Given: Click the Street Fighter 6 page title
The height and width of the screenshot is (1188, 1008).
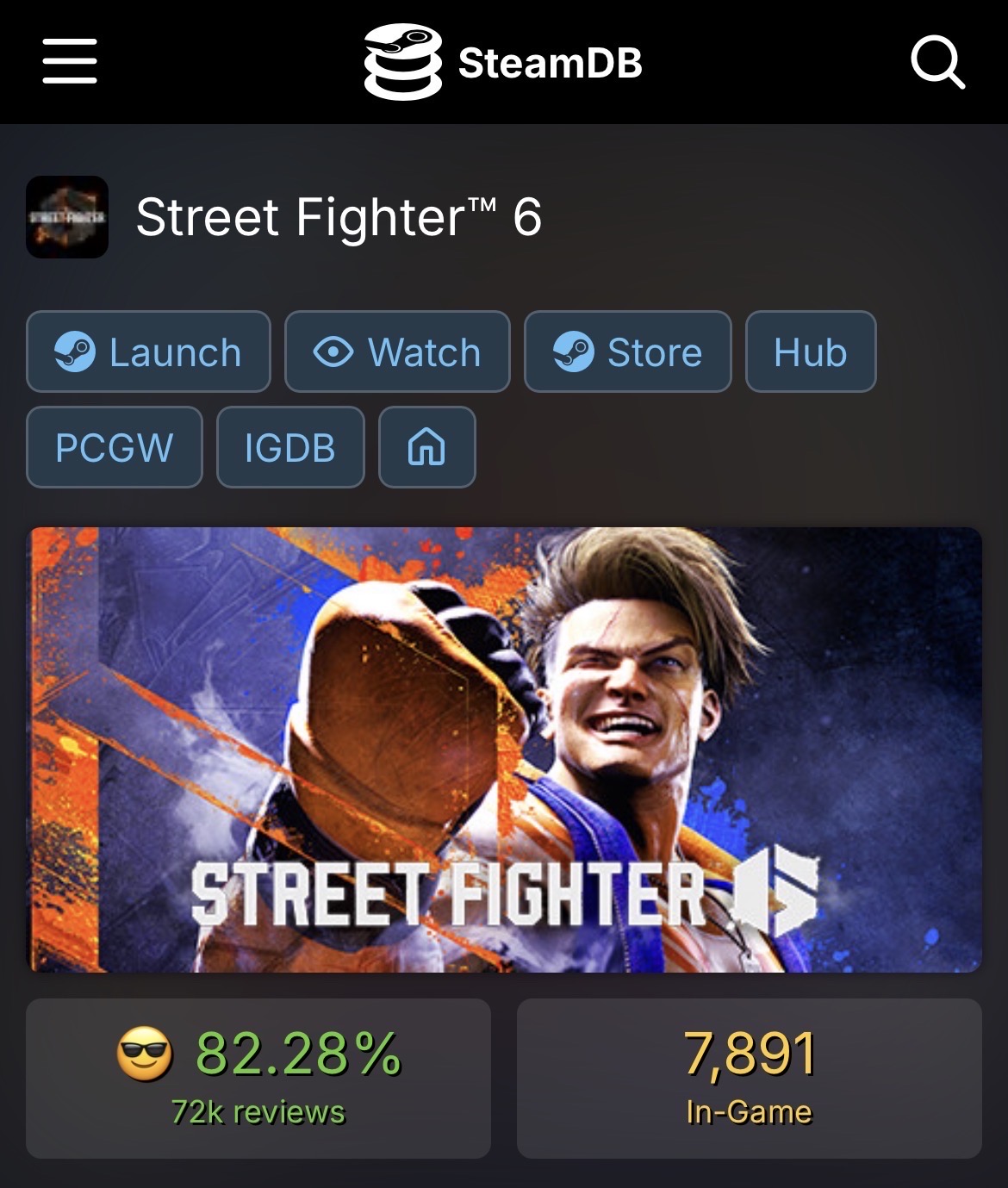Looking at the screenshot, I should [339, 216].
